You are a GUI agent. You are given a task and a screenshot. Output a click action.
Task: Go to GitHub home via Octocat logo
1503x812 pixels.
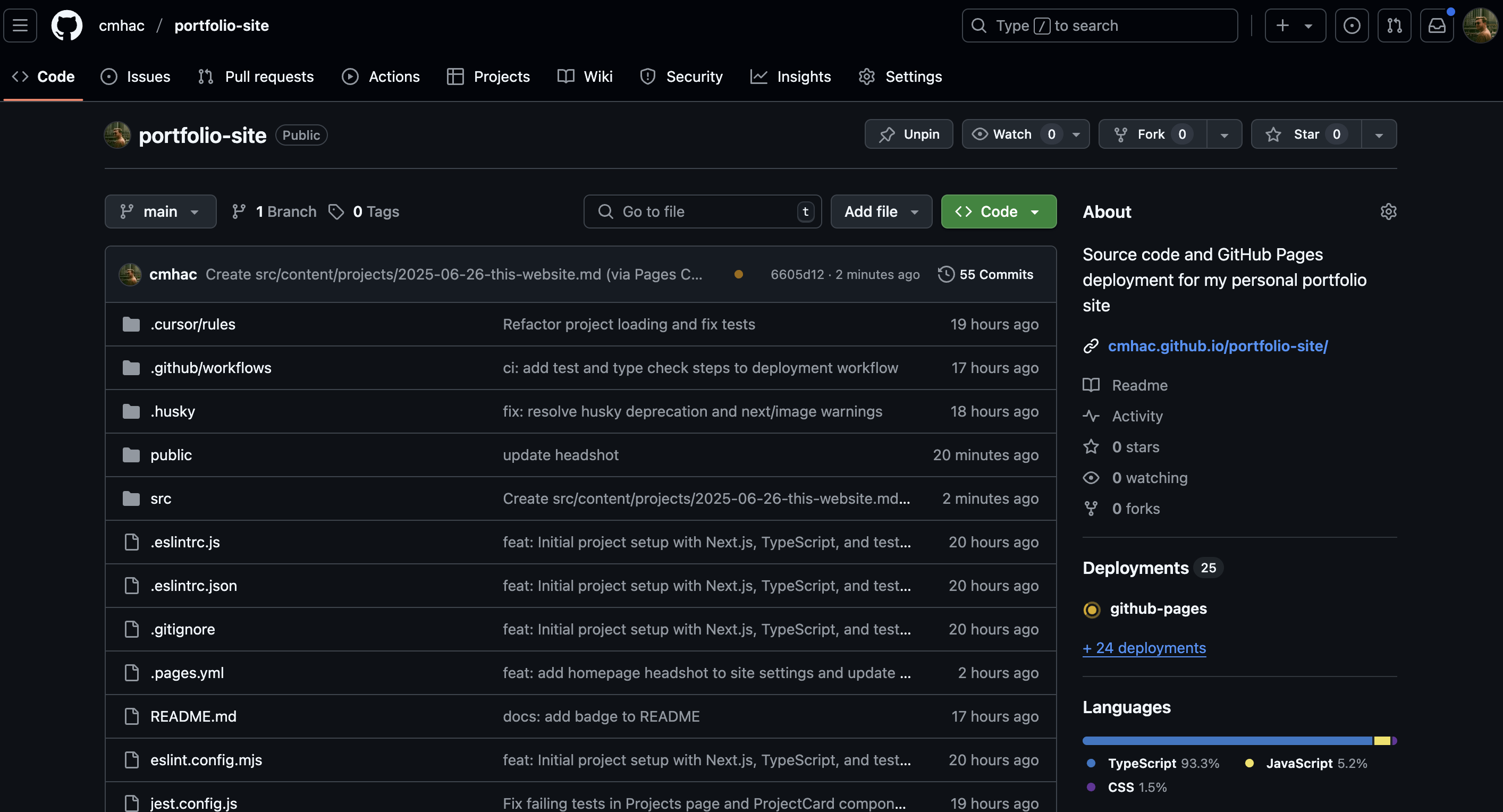[66, 26]
